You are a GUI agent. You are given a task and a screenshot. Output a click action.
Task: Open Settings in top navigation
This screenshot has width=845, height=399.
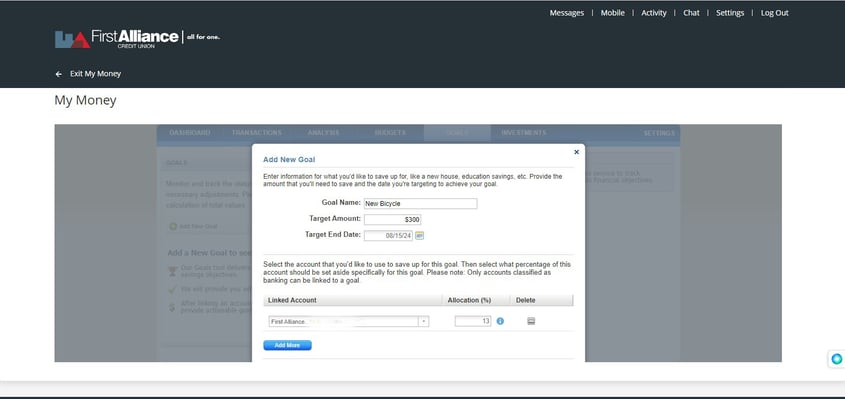(x=730, y=13)
